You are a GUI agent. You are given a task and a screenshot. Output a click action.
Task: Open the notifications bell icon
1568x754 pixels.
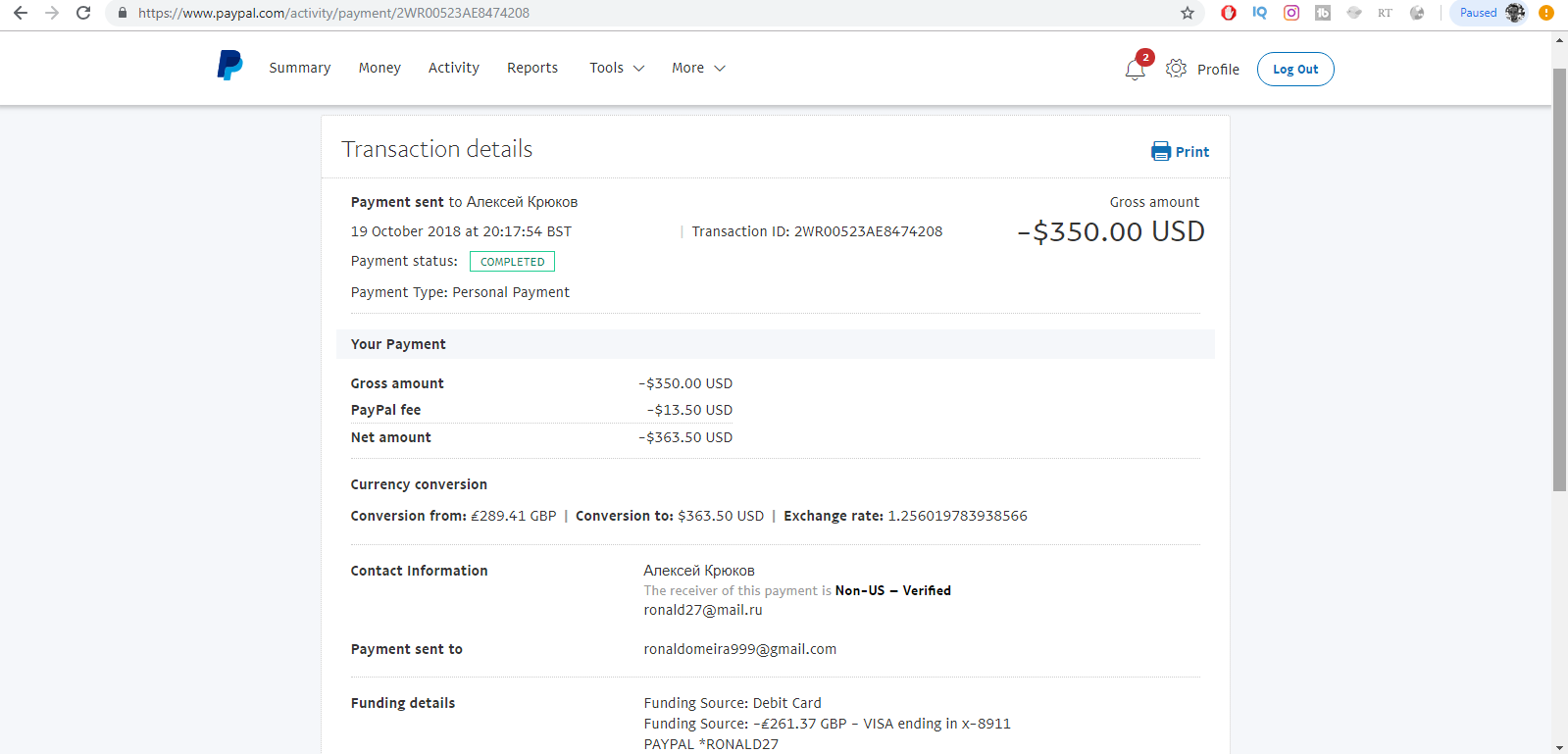tap(1135, 69)
